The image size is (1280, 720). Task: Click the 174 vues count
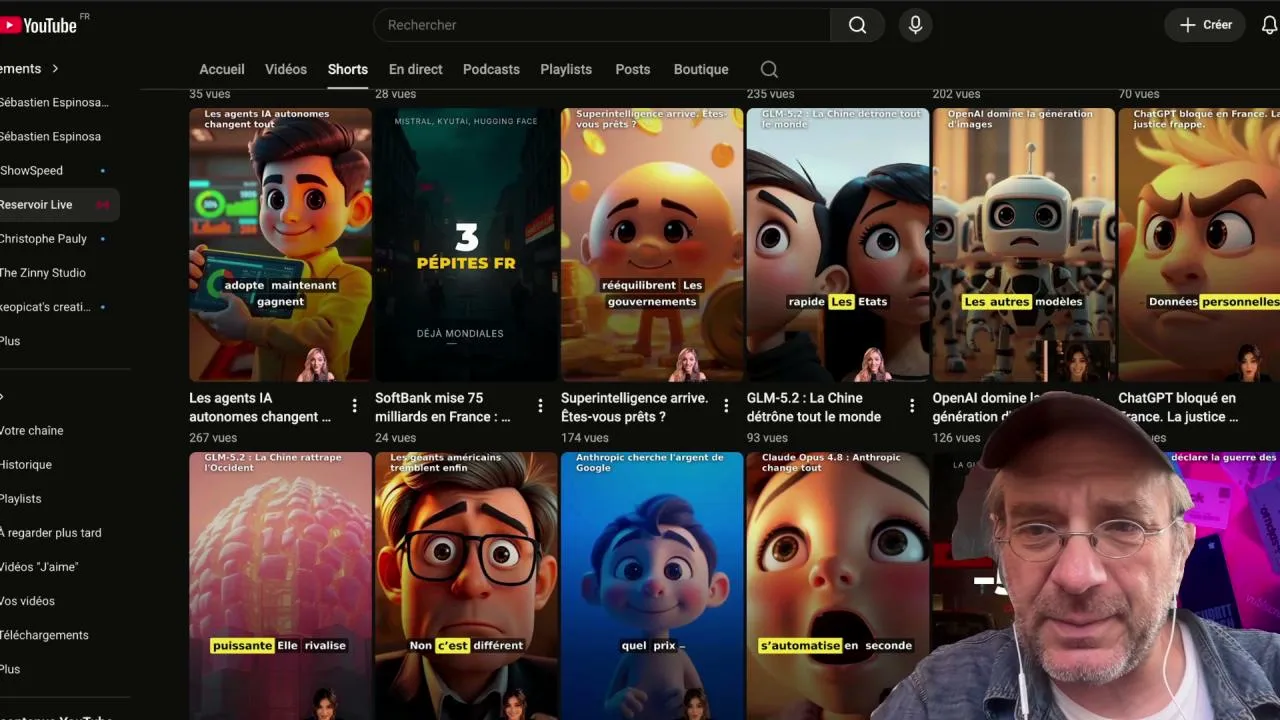[585, 438]
